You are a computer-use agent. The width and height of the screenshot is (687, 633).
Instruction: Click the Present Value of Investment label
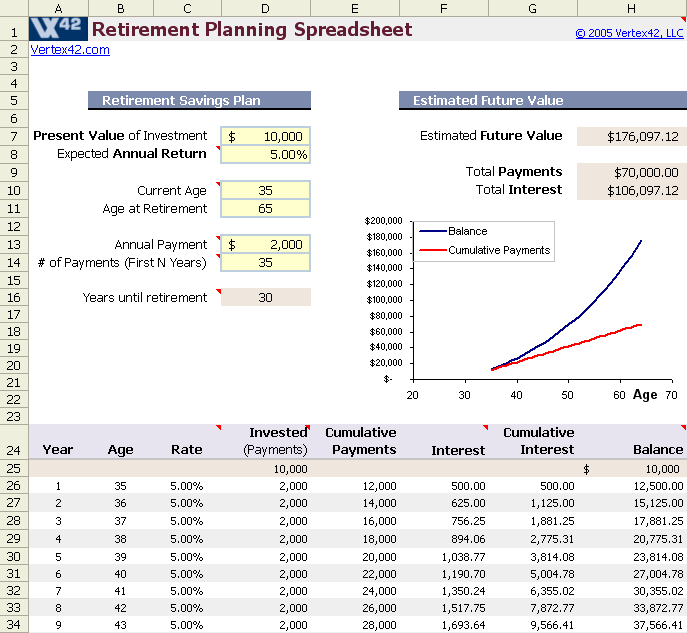click(x=120, y=136)
